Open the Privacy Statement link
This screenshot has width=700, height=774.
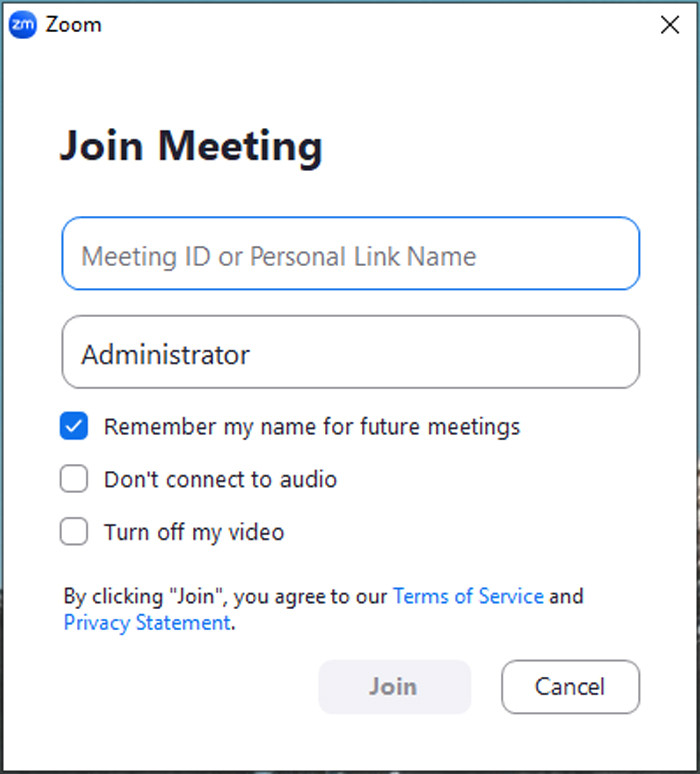click(146, 623)
